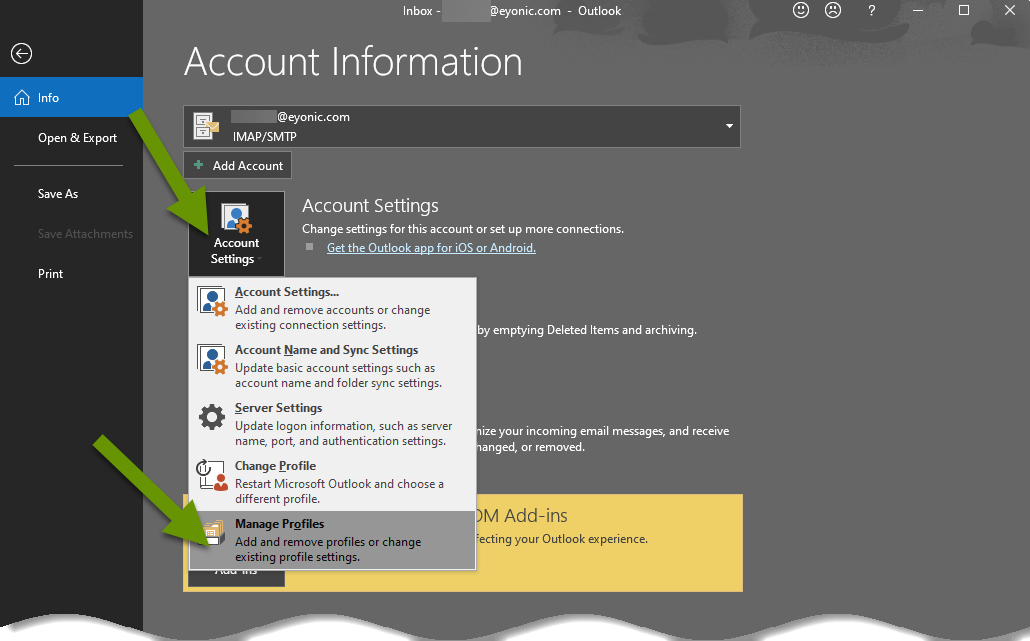Select Account Name and Sync Settings
Image resolution: width=1030 pixels, height=641 pixels.
coord(332,365)
